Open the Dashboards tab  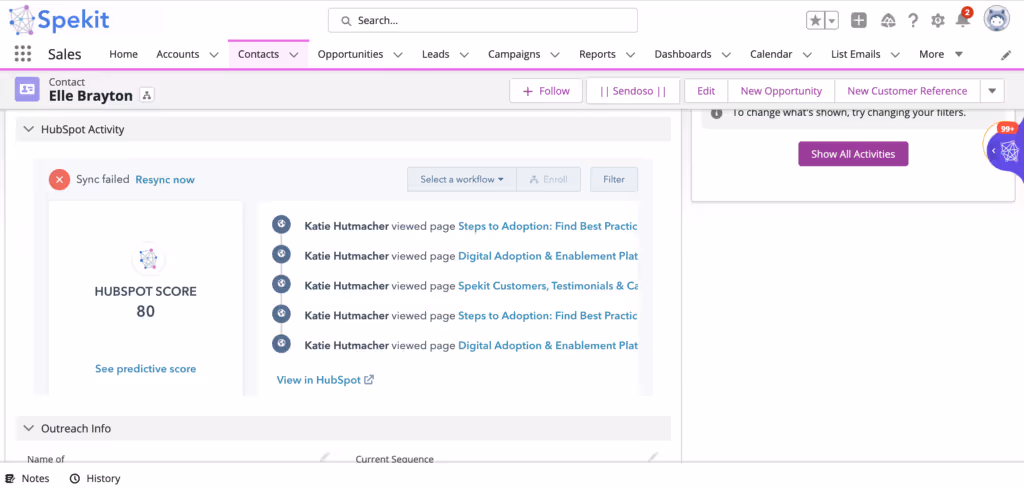[682, 54]
